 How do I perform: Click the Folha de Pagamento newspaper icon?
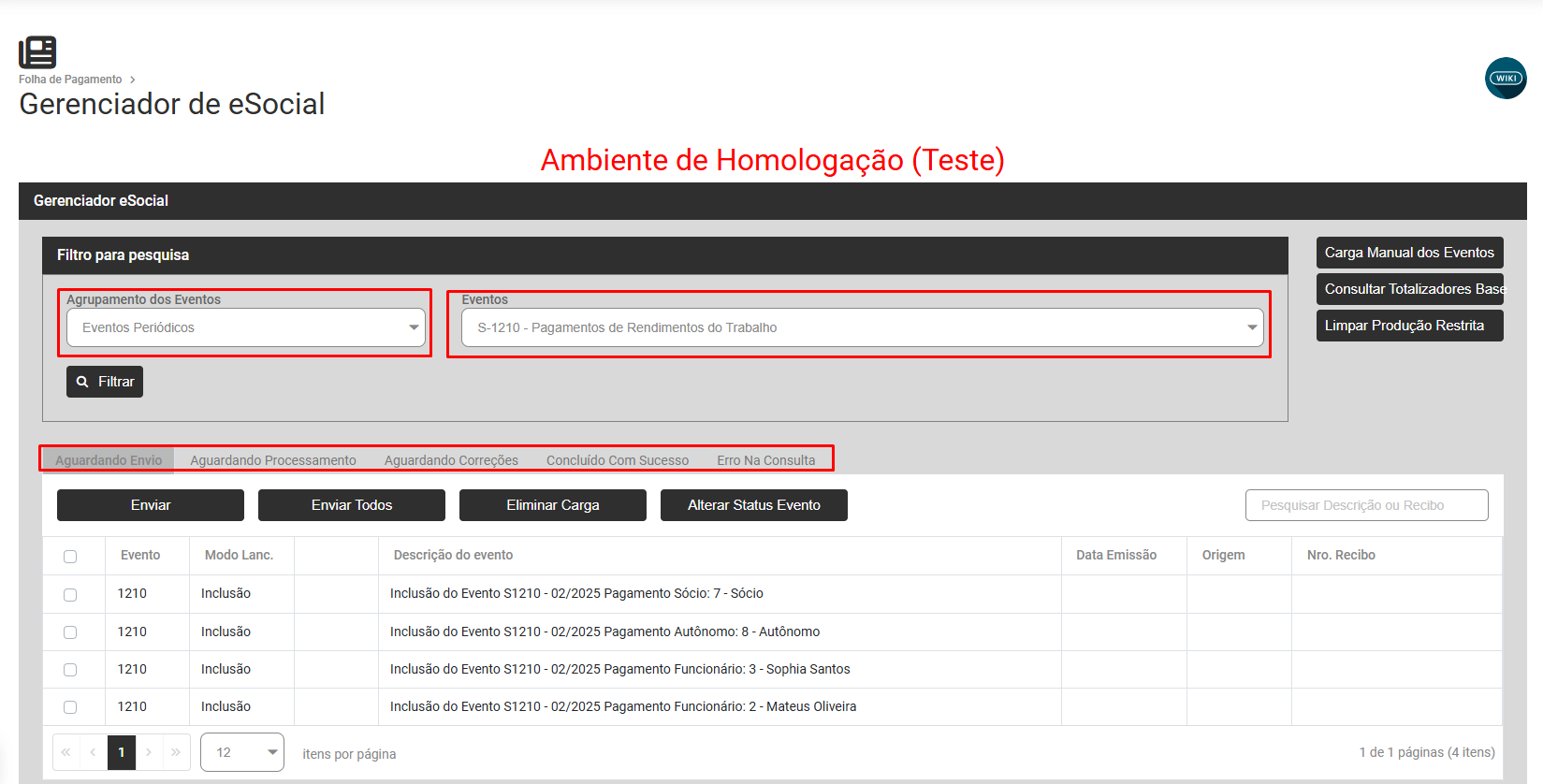[x=37, y=52]
